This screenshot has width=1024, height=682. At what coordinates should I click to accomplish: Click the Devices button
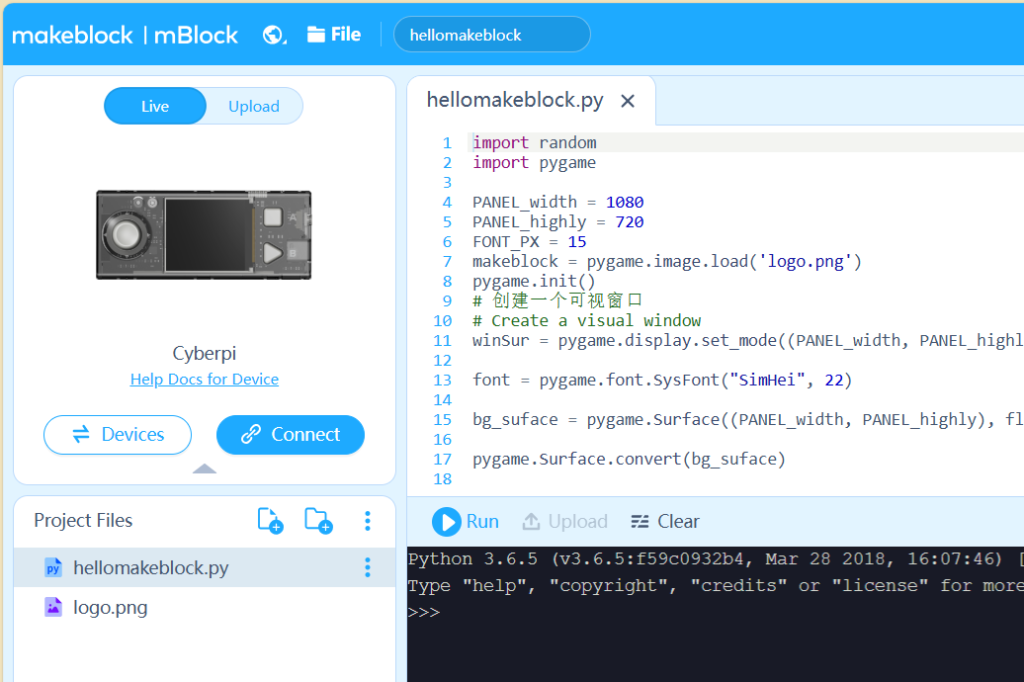118,434
